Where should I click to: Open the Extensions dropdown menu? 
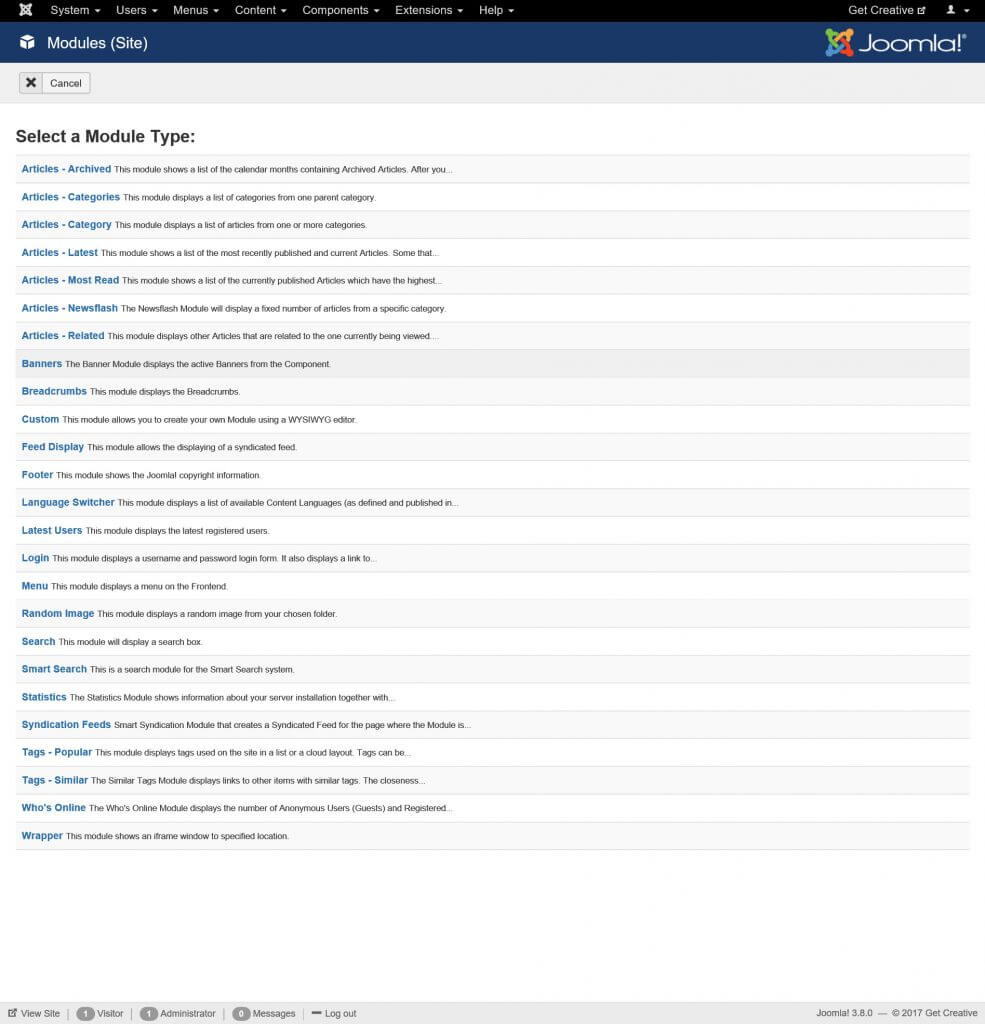(423, 10)
